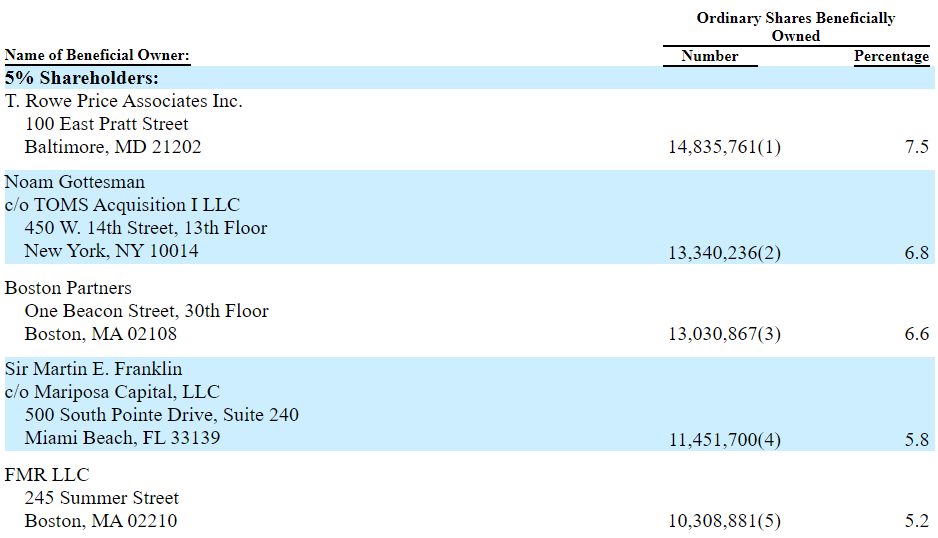Viewport: 938px width, 538px height.
Task: Click the "c/o Mariposa Capital, LLC" line
Action: (112, 392)
